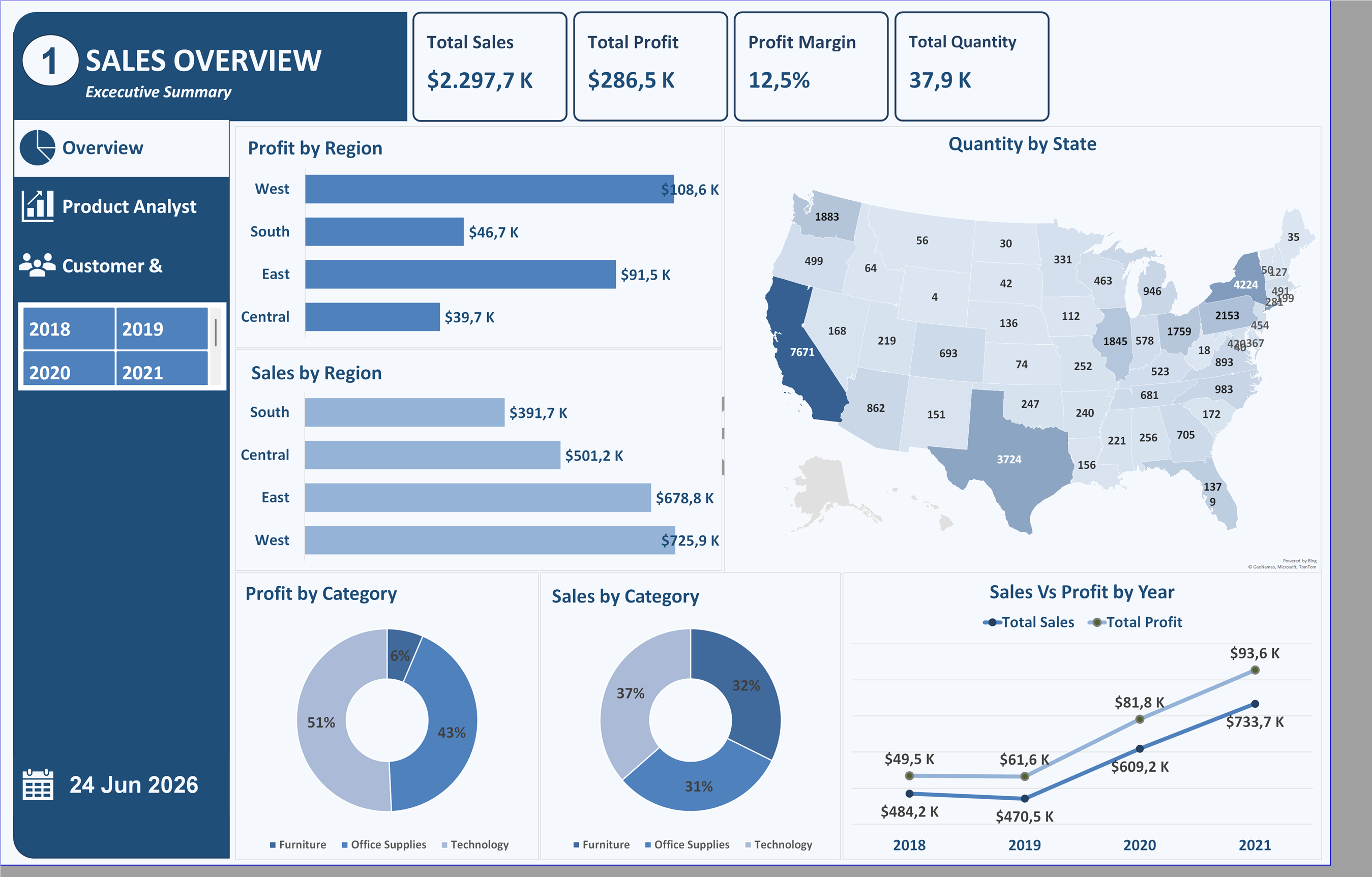1372x877 pixels.
Task: Filter by year 2018 in slicer
Action: [68, 328]
